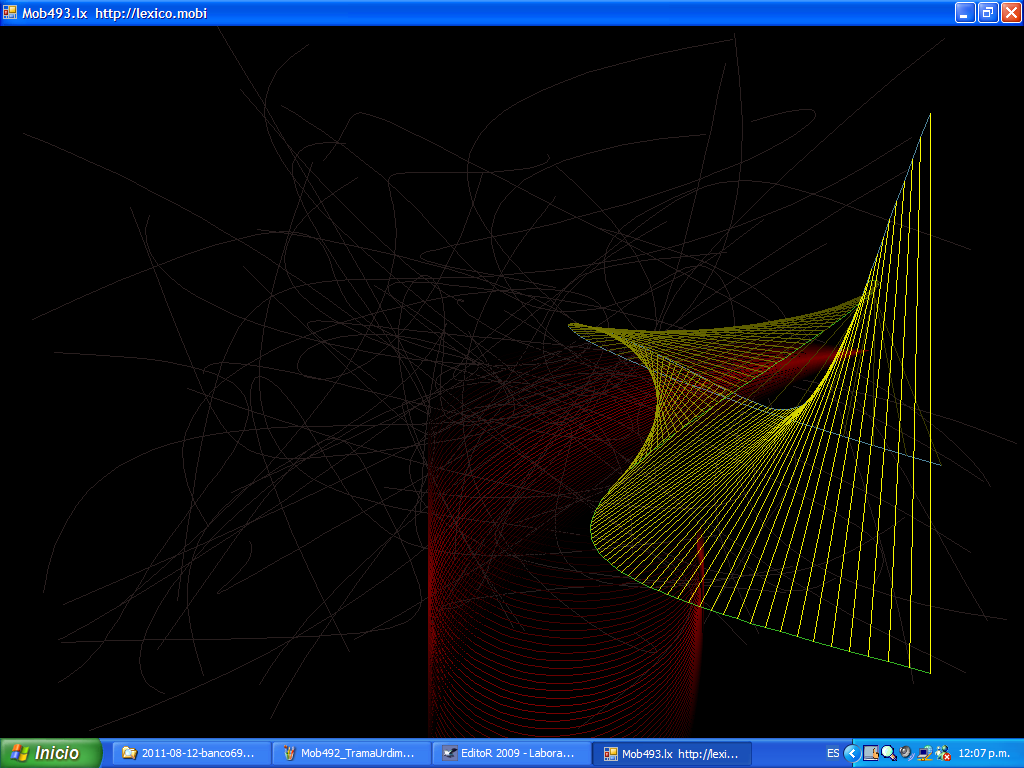The image size is (1024, 768).
Task: Click the folder icon of 2011-08-12-banco69 task
Action: [x=129, y=753]
